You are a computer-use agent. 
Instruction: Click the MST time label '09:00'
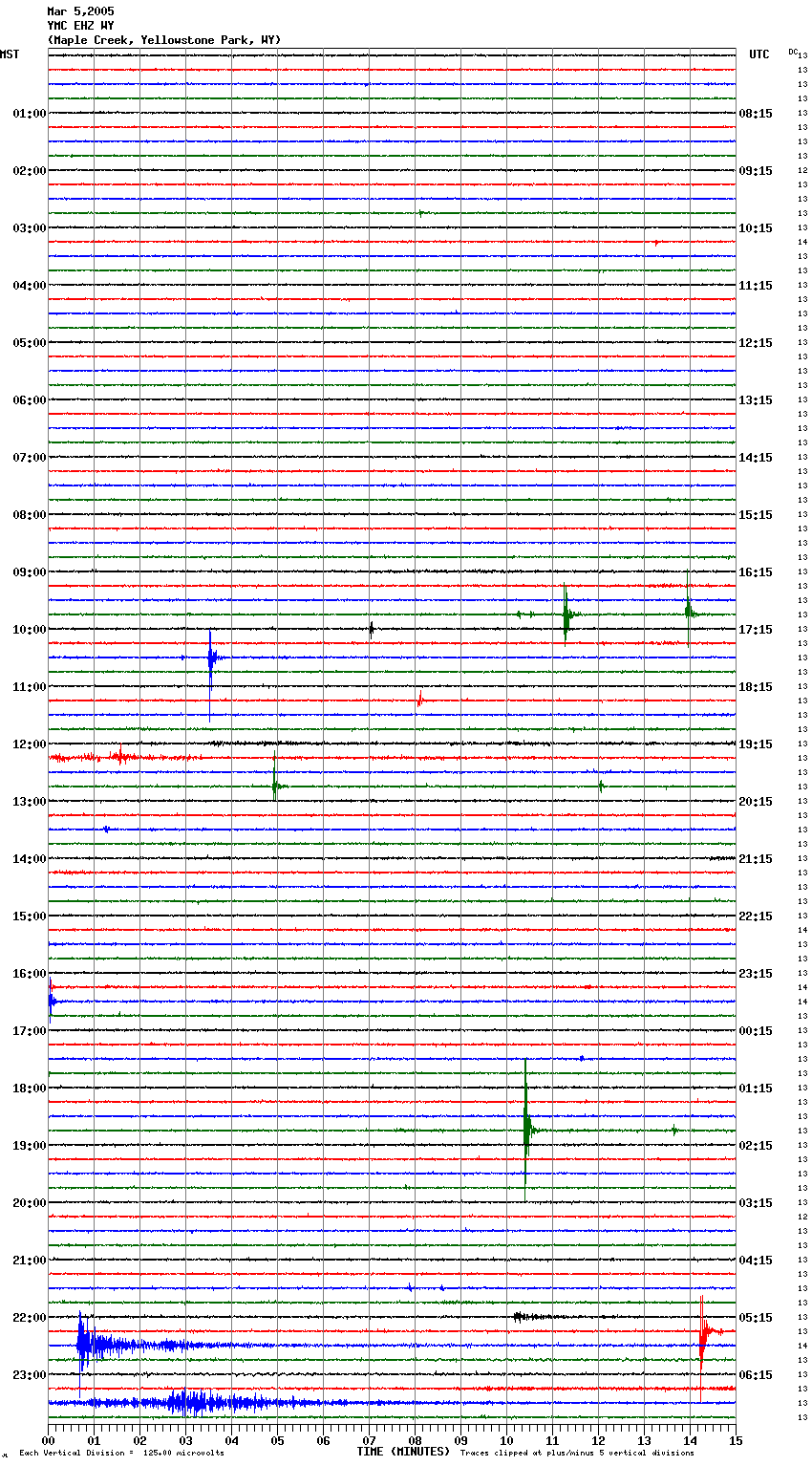pos(30,572)
